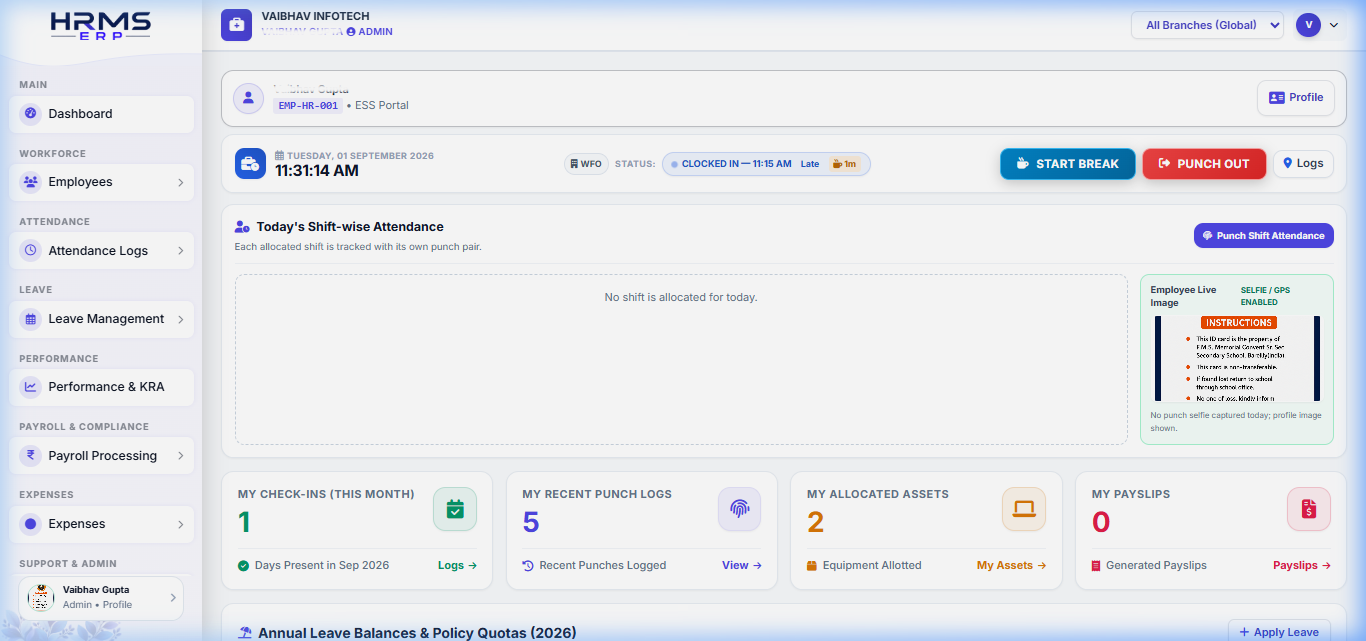Viewport: 1366px width, 641px height.
Task: Click the calendar-check icon on My Check-Ins card
Action: tap(455, 509)
